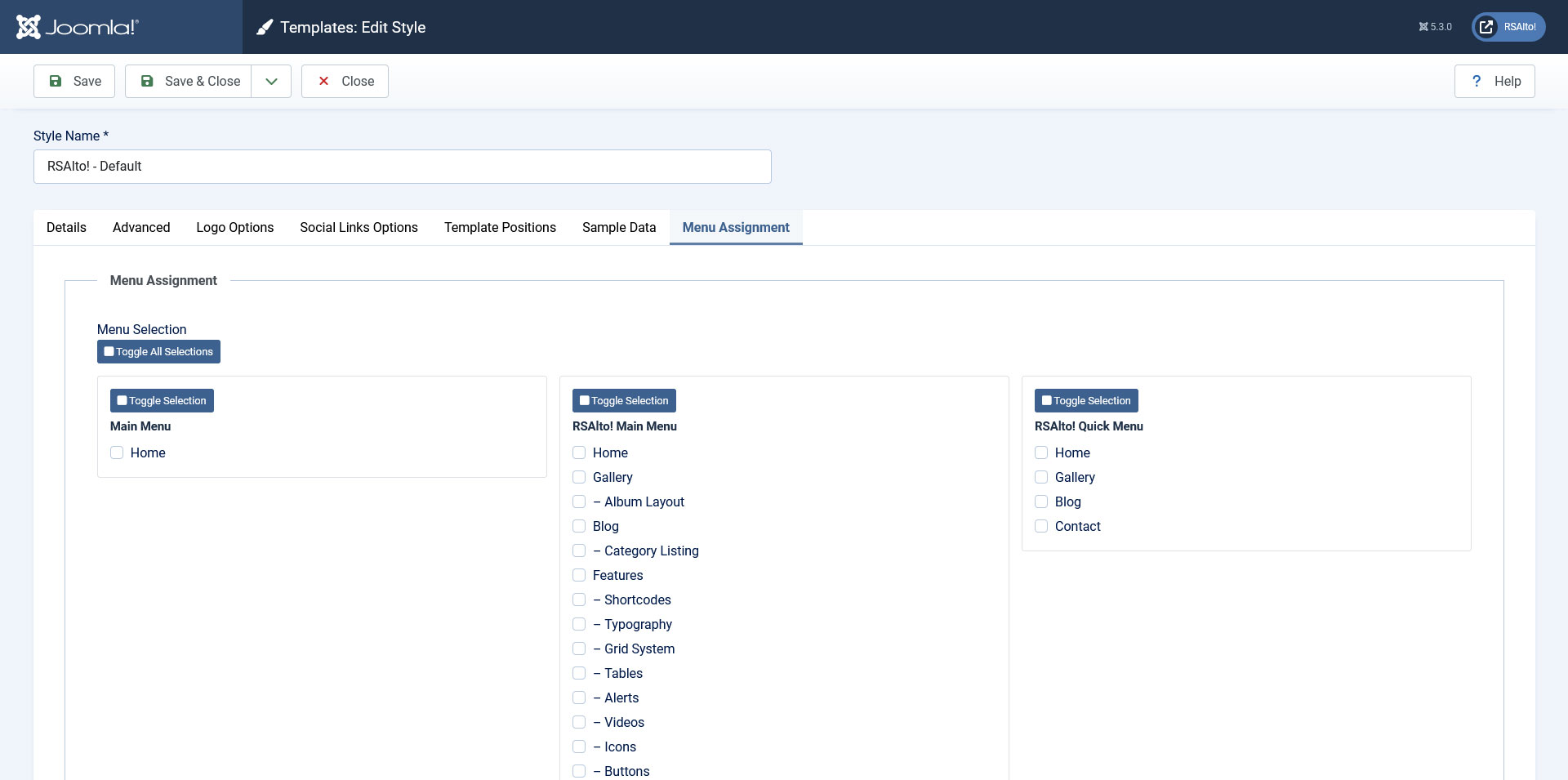Open the Help button
The height and width of the screenshot is (780, 1568).
point(1494,81)
